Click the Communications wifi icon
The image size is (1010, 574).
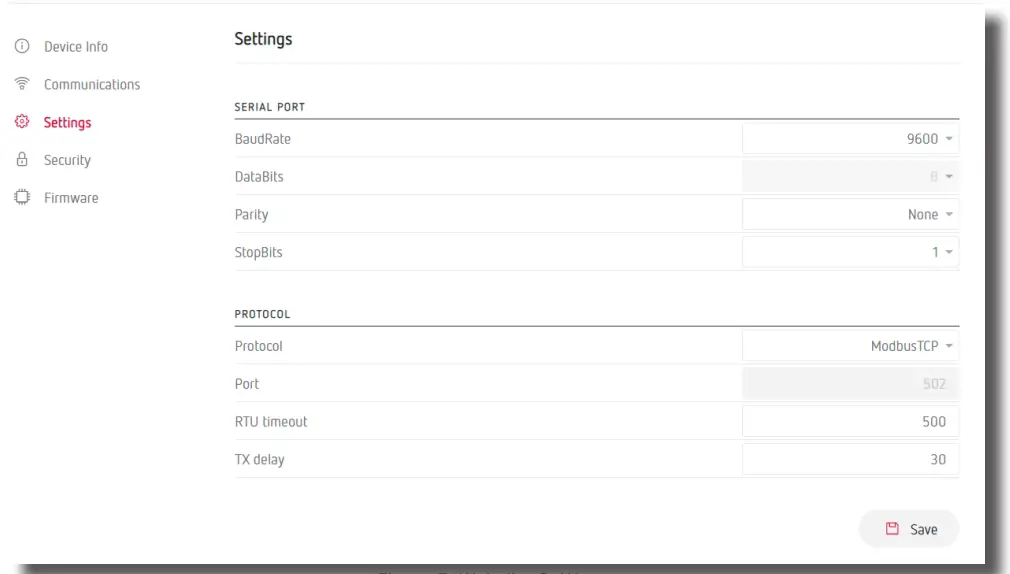coord(21,84)
